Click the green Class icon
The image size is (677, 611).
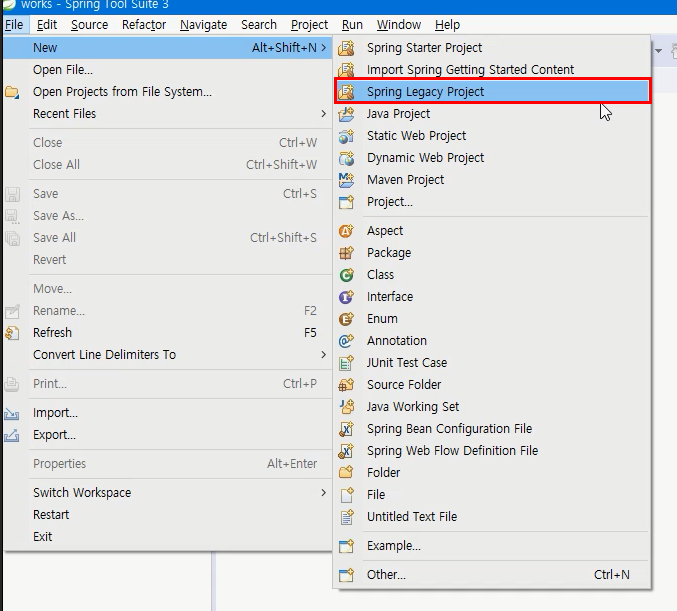(346, 275)
